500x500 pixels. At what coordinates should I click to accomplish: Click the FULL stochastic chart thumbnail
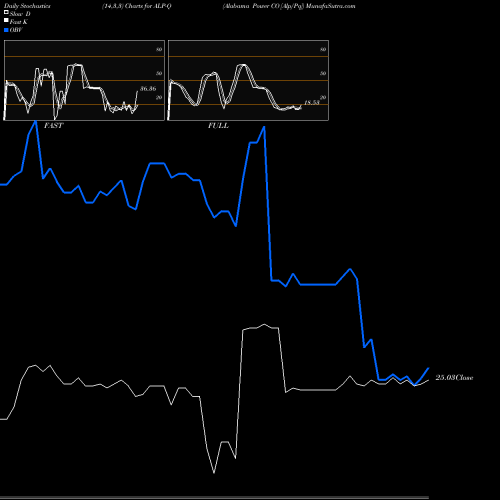tap(248, 80)
